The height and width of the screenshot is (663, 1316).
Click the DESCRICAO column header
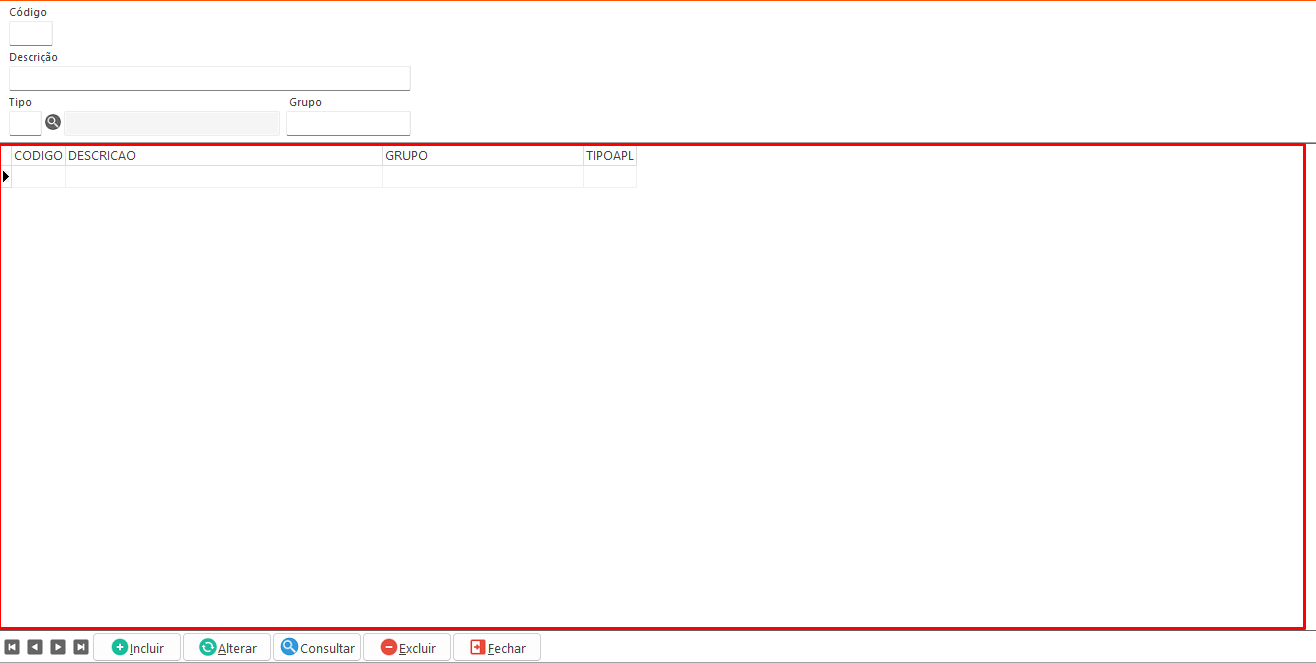tap(223, 156)
